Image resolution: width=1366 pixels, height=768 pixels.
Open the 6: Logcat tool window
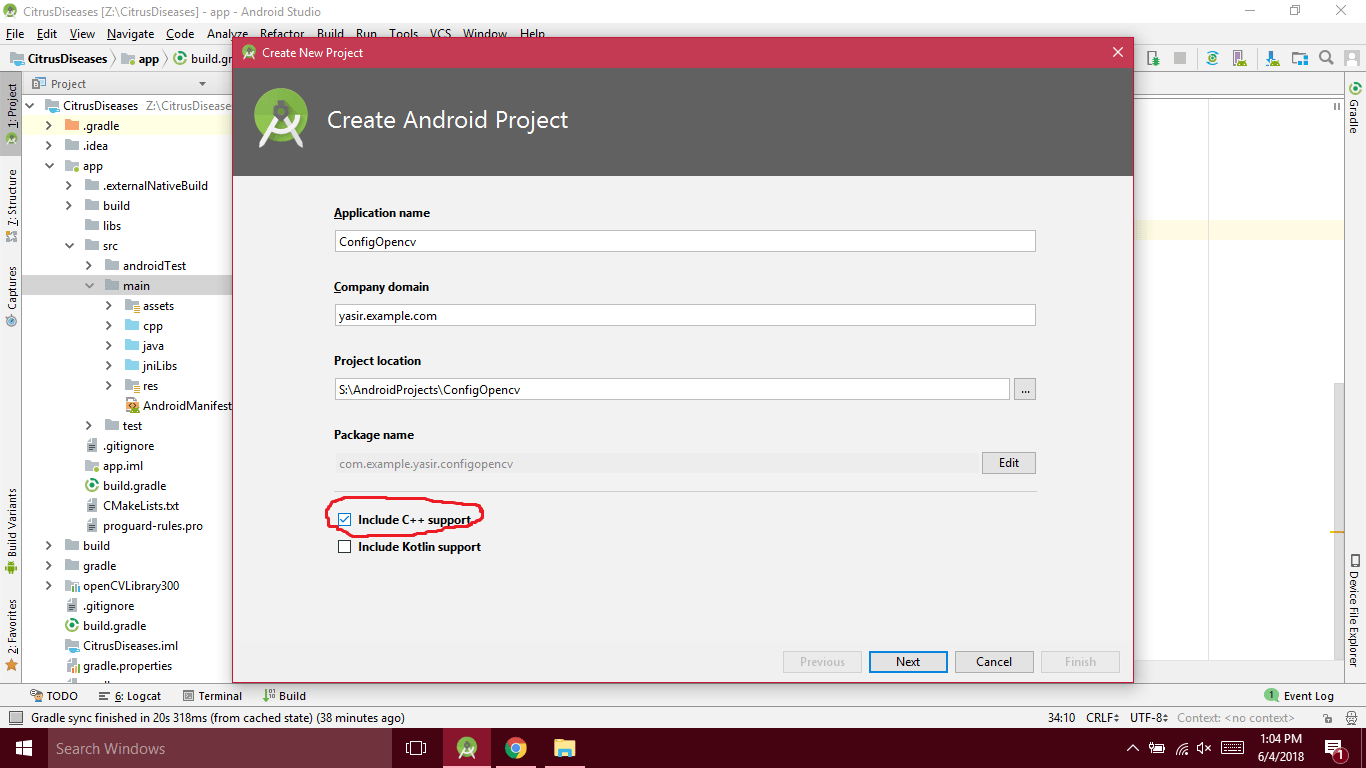130,696
